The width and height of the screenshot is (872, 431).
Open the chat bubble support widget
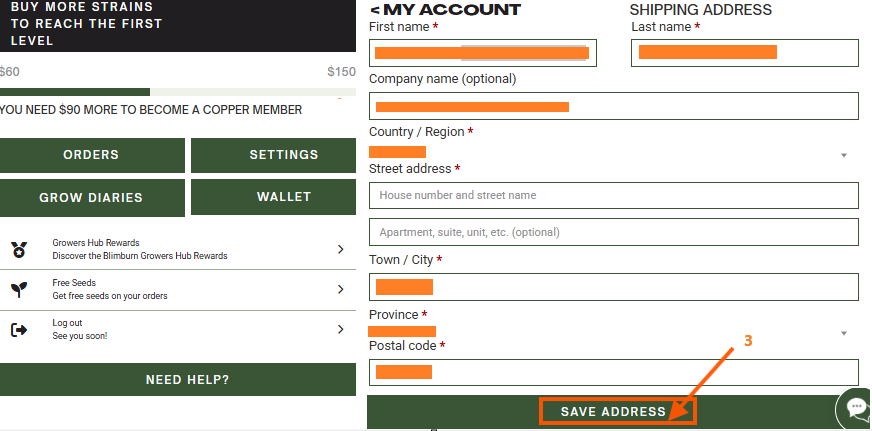click(857, 409)
